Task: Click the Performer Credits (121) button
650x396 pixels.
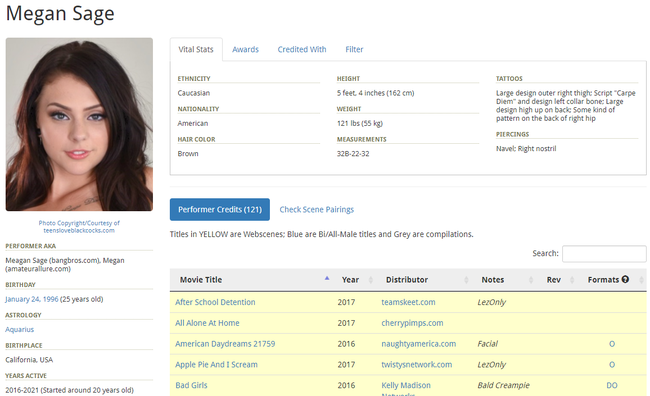Action: [220, 209]
